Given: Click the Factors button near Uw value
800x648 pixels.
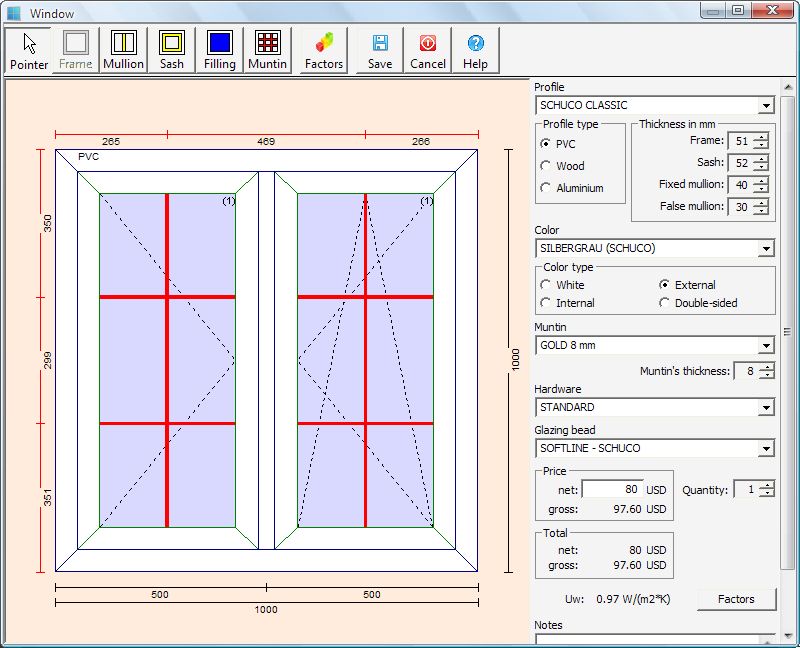Looking at the screenshot, I should pyautogui.click(x=737, y=599).
